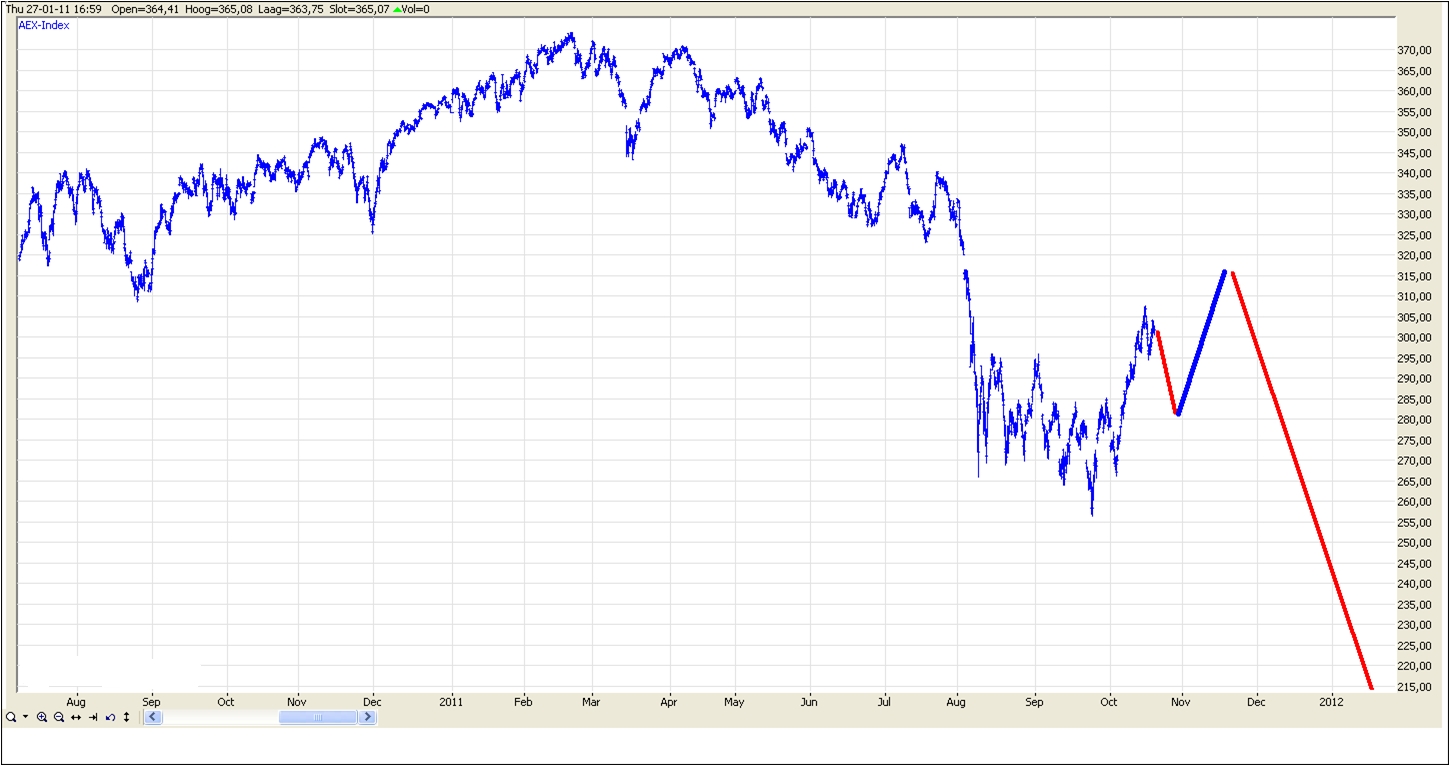
Task: Click the 2012 label on time axis
Action: point(1331,702)
